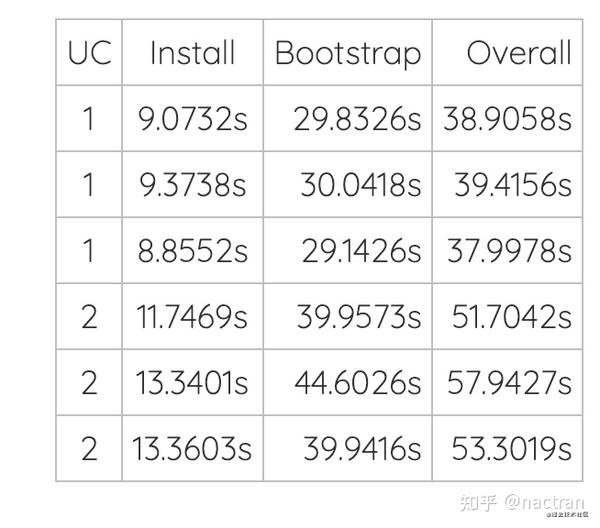The image size is (600, 528).
Task: Click the 9.0732s Install cell
Action: (x=192, y=119)
